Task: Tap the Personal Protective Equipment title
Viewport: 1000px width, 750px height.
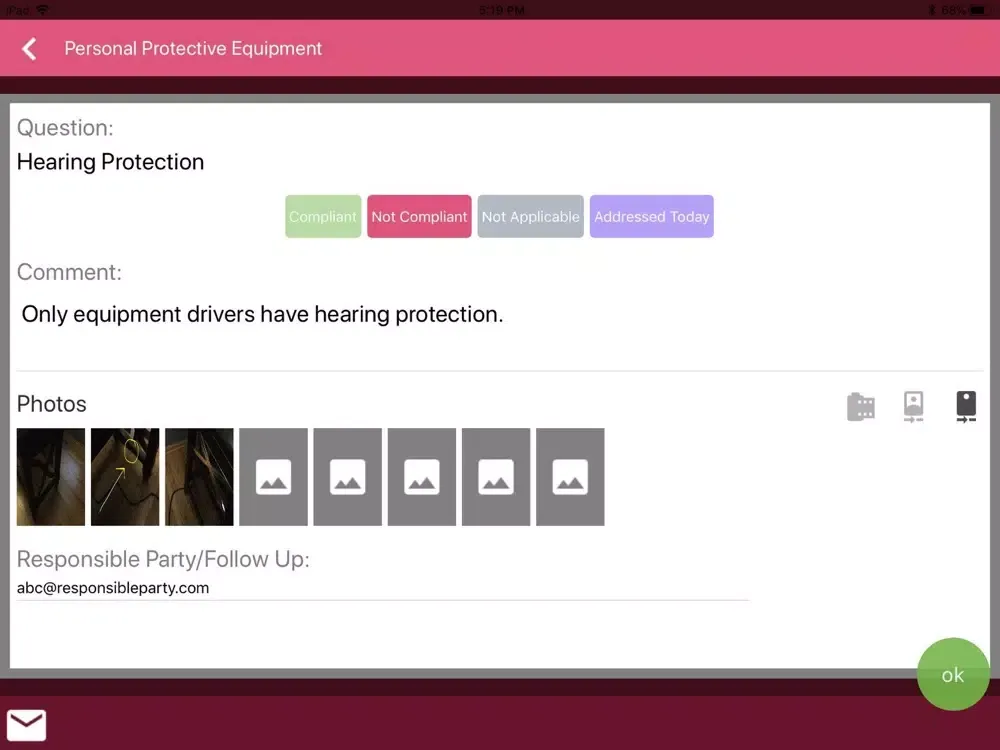Action: coord(193,48)
